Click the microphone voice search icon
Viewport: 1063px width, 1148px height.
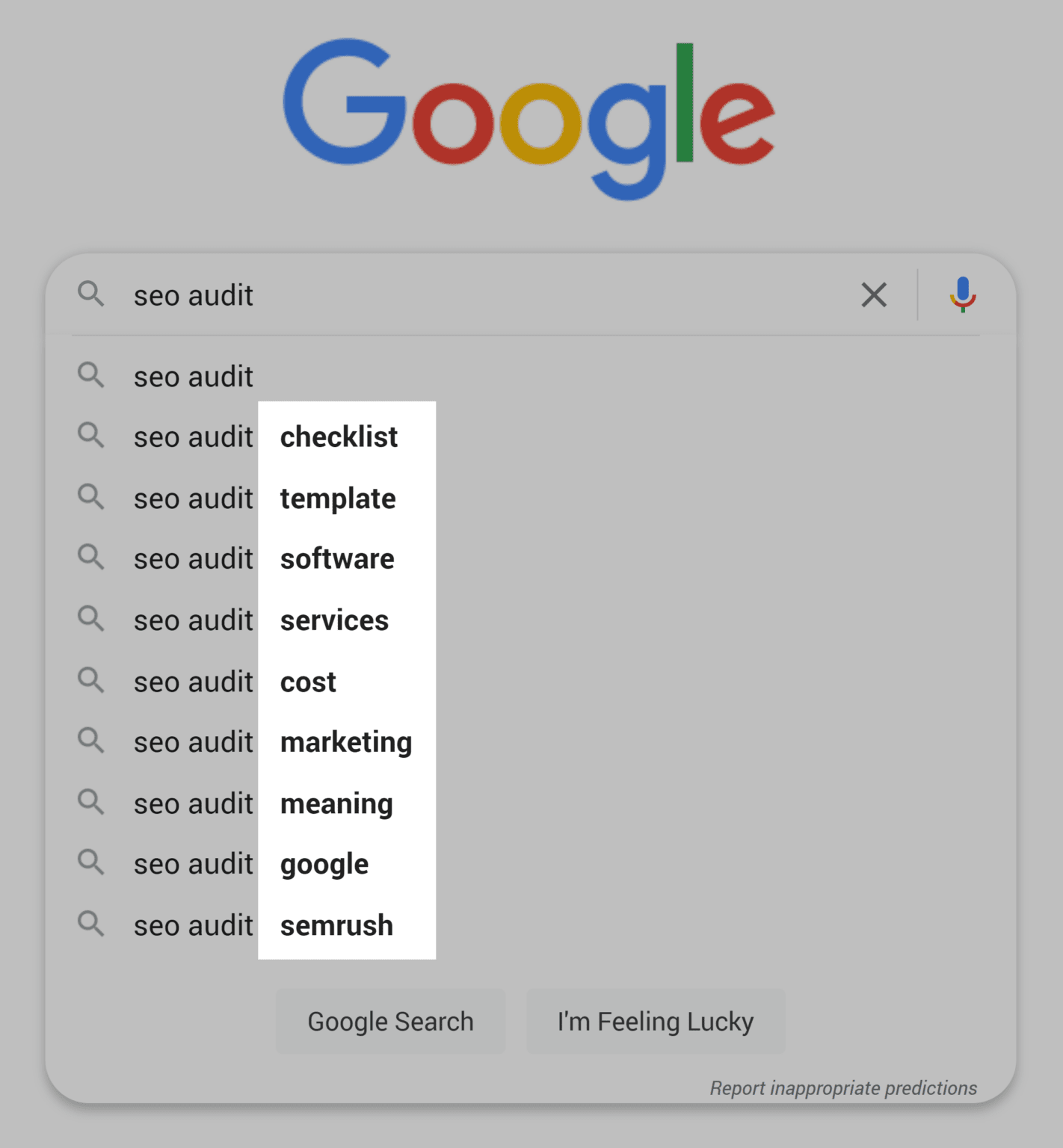pos(963,294)
